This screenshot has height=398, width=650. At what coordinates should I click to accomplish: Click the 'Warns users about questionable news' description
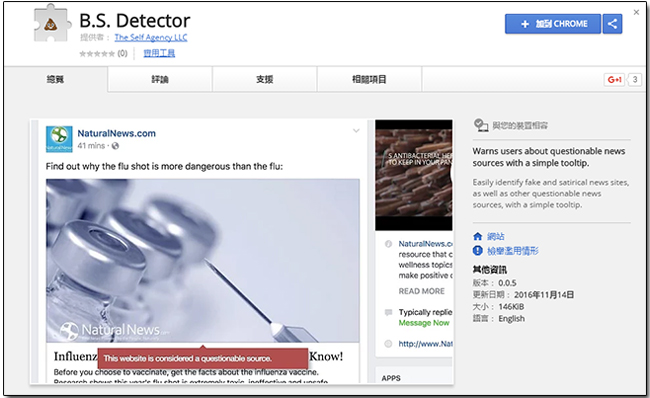(549, 157)
